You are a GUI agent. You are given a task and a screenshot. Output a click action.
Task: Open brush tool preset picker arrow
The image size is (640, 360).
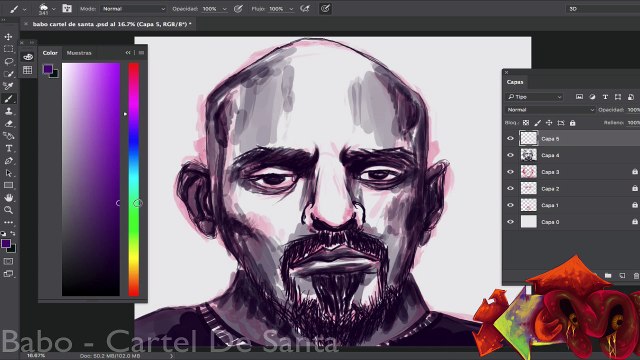[x=24, y=9]
